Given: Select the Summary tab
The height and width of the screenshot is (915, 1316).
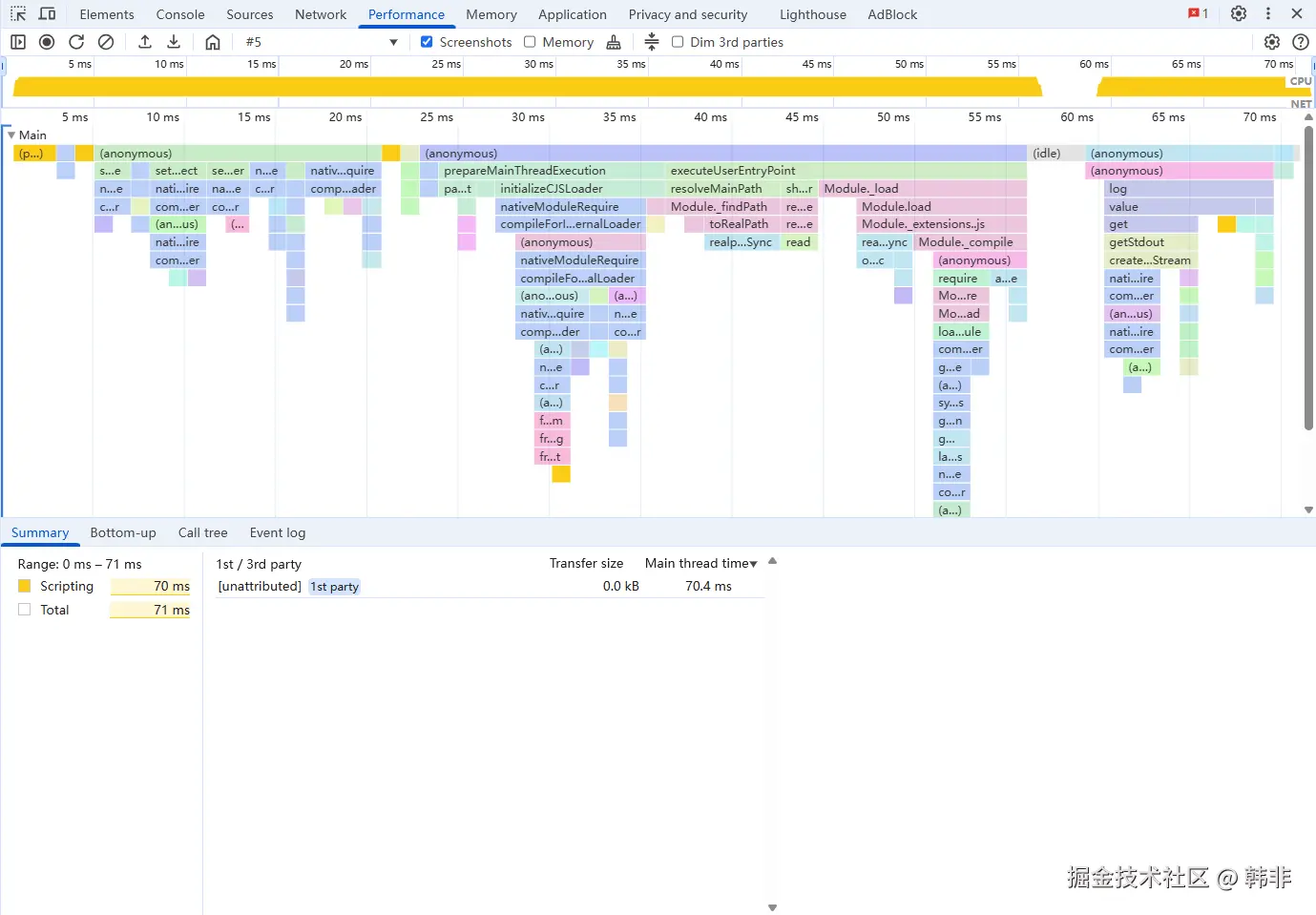Looking at the screenshot, I should [x=40, y=532].
